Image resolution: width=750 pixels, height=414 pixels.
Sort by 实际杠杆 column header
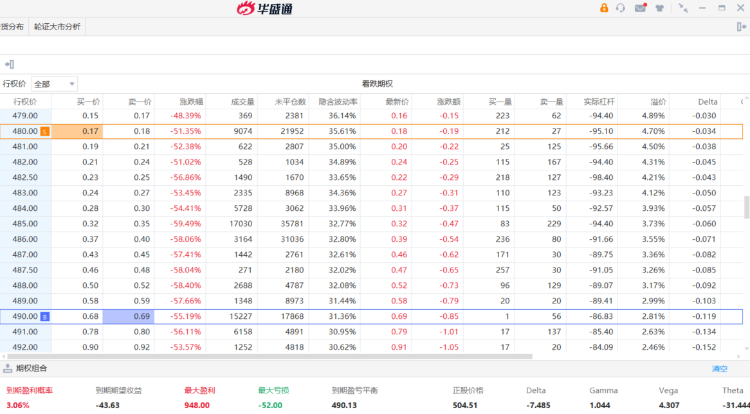[599, 101]
